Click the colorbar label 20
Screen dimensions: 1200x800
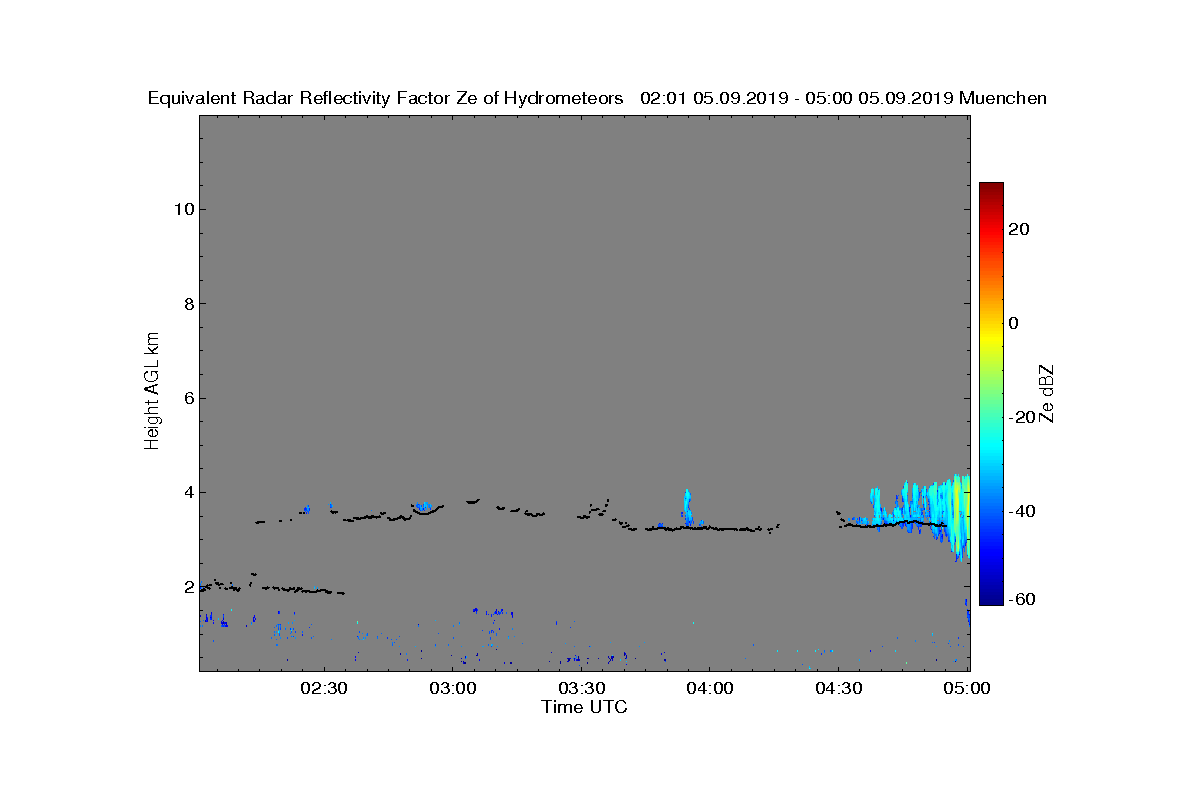(x=1019, y=229)
